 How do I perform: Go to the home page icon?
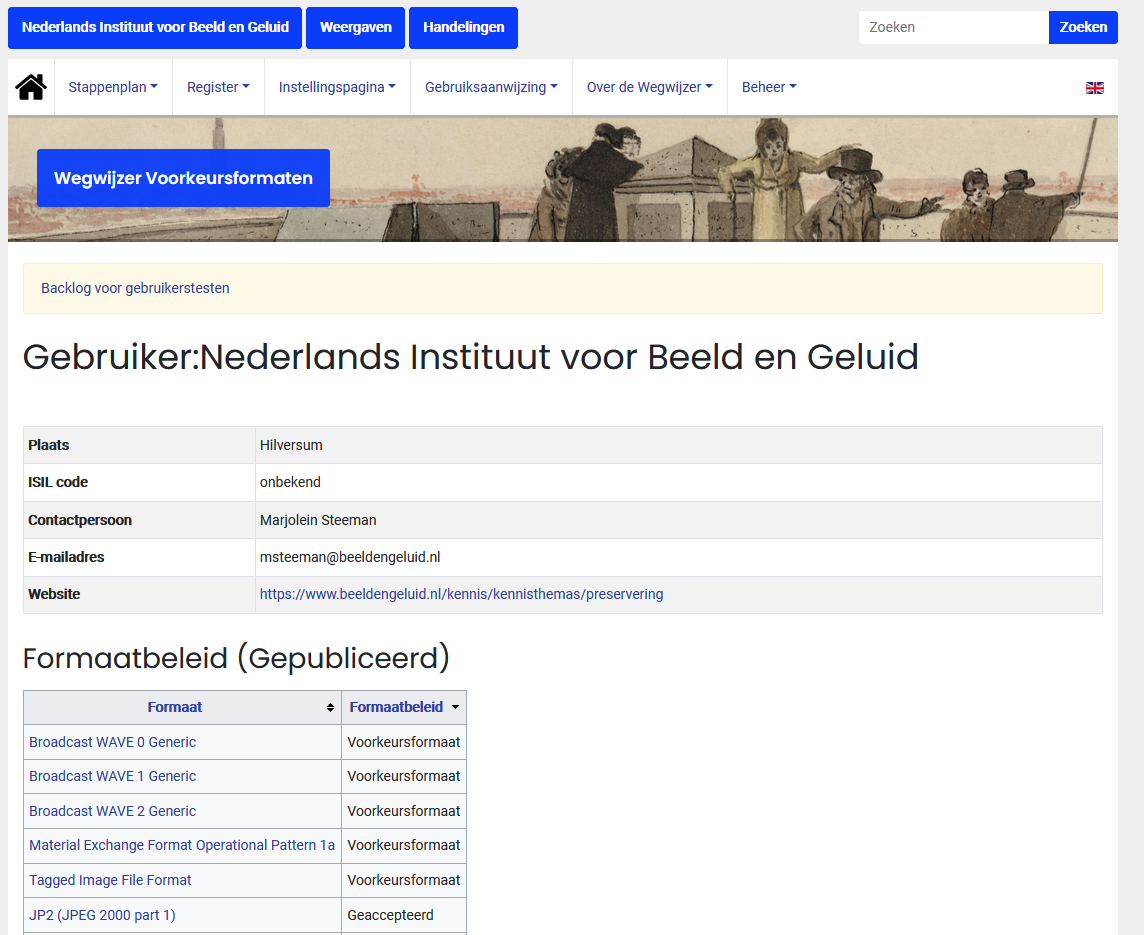pos(31,87)
